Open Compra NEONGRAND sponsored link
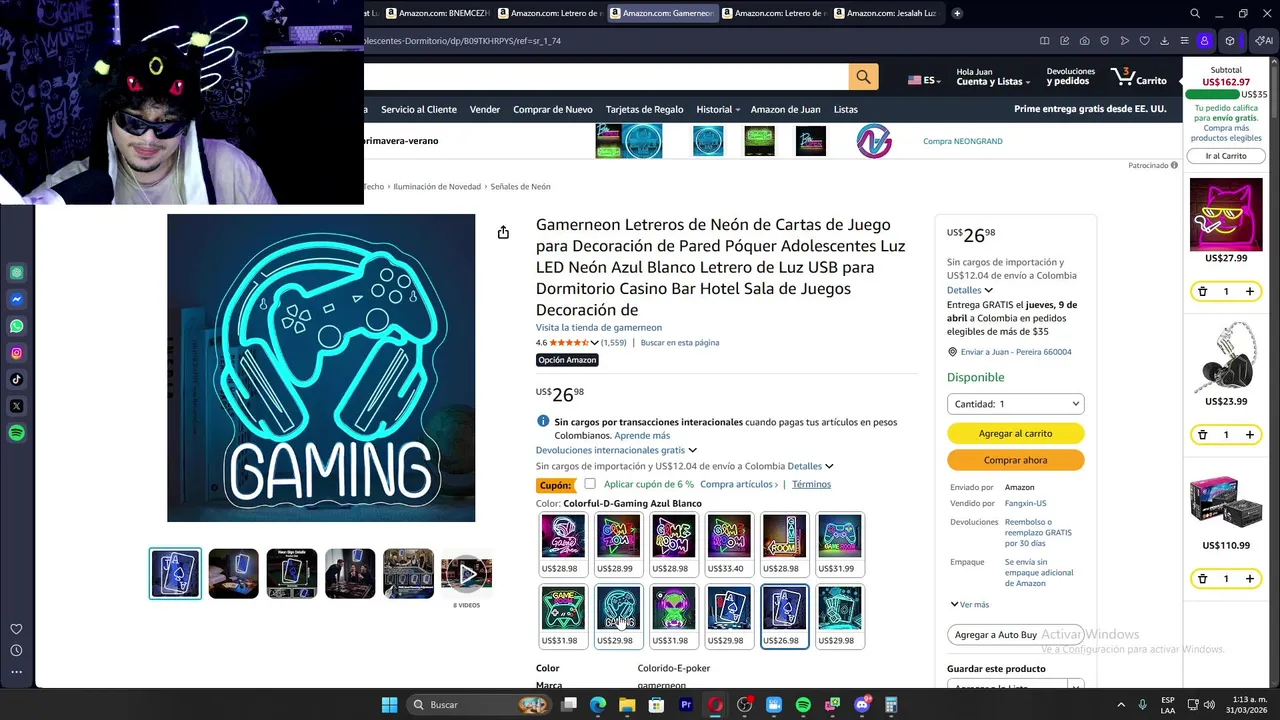 (x=962, y=141)
